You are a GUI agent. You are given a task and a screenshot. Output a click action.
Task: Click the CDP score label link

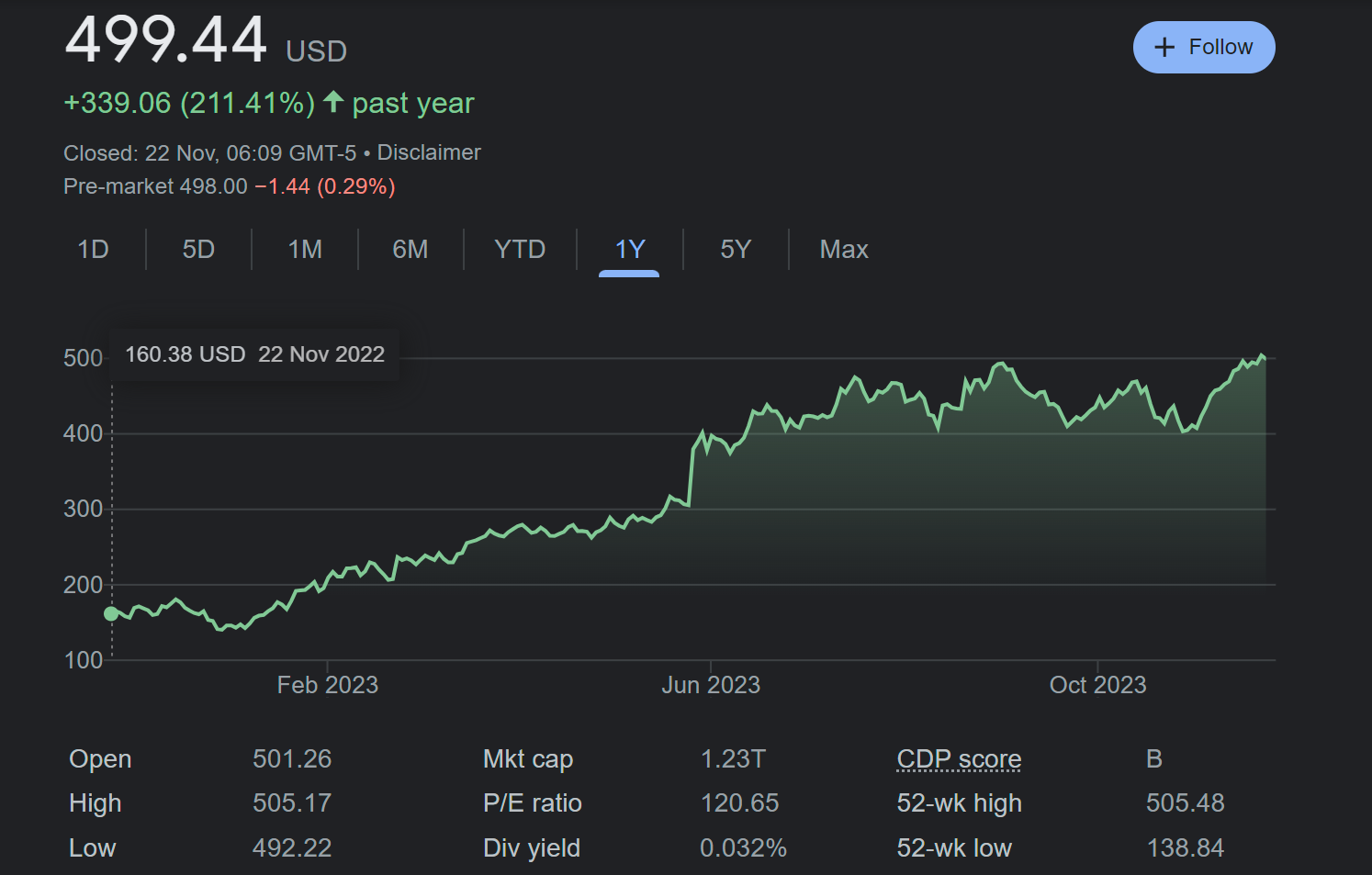pyautogui.click(x=959, y=759)
